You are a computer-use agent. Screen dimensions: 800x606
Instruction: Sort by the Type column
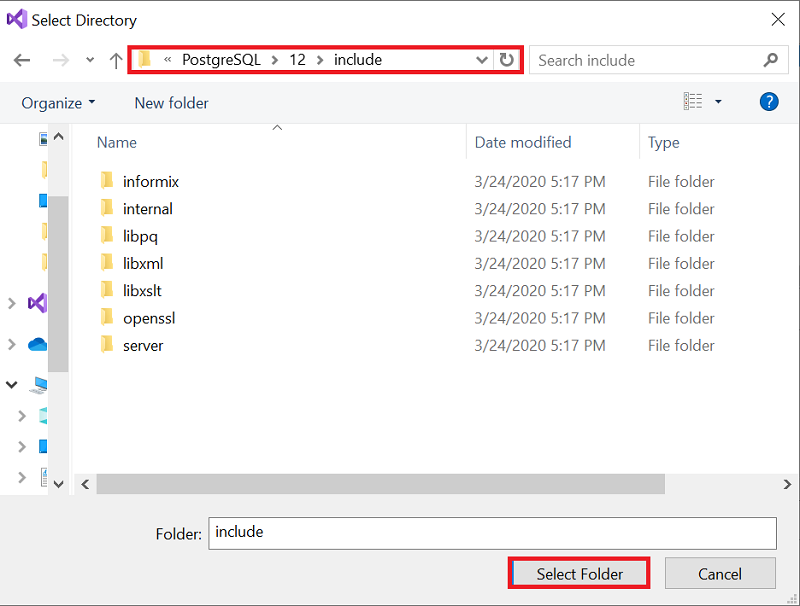tap(663, 142)
